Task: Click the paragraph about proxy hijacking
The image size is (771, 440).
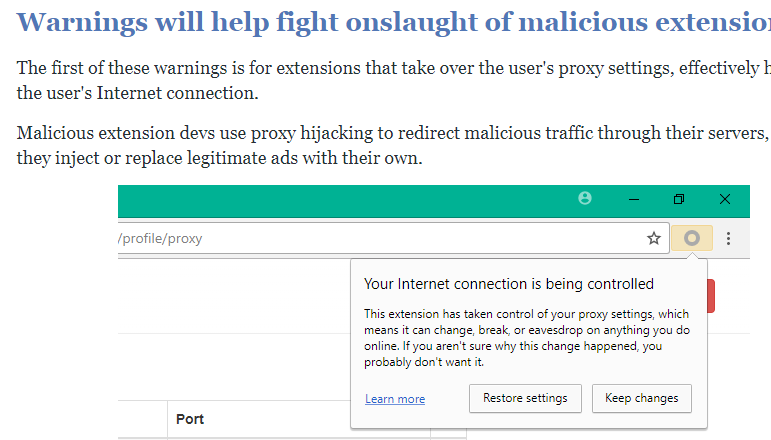Action: (x=393, y=146)
